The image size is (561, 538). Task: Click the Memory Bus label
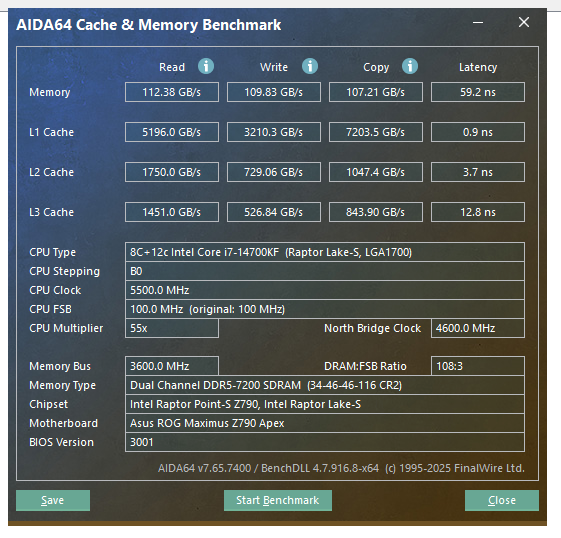click(60, 366)
